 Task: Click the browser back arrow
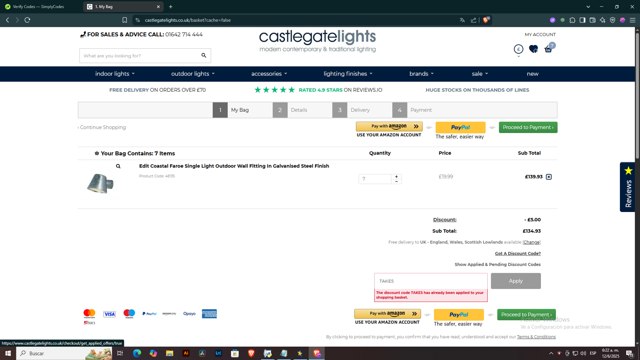(x=7, y=20)
